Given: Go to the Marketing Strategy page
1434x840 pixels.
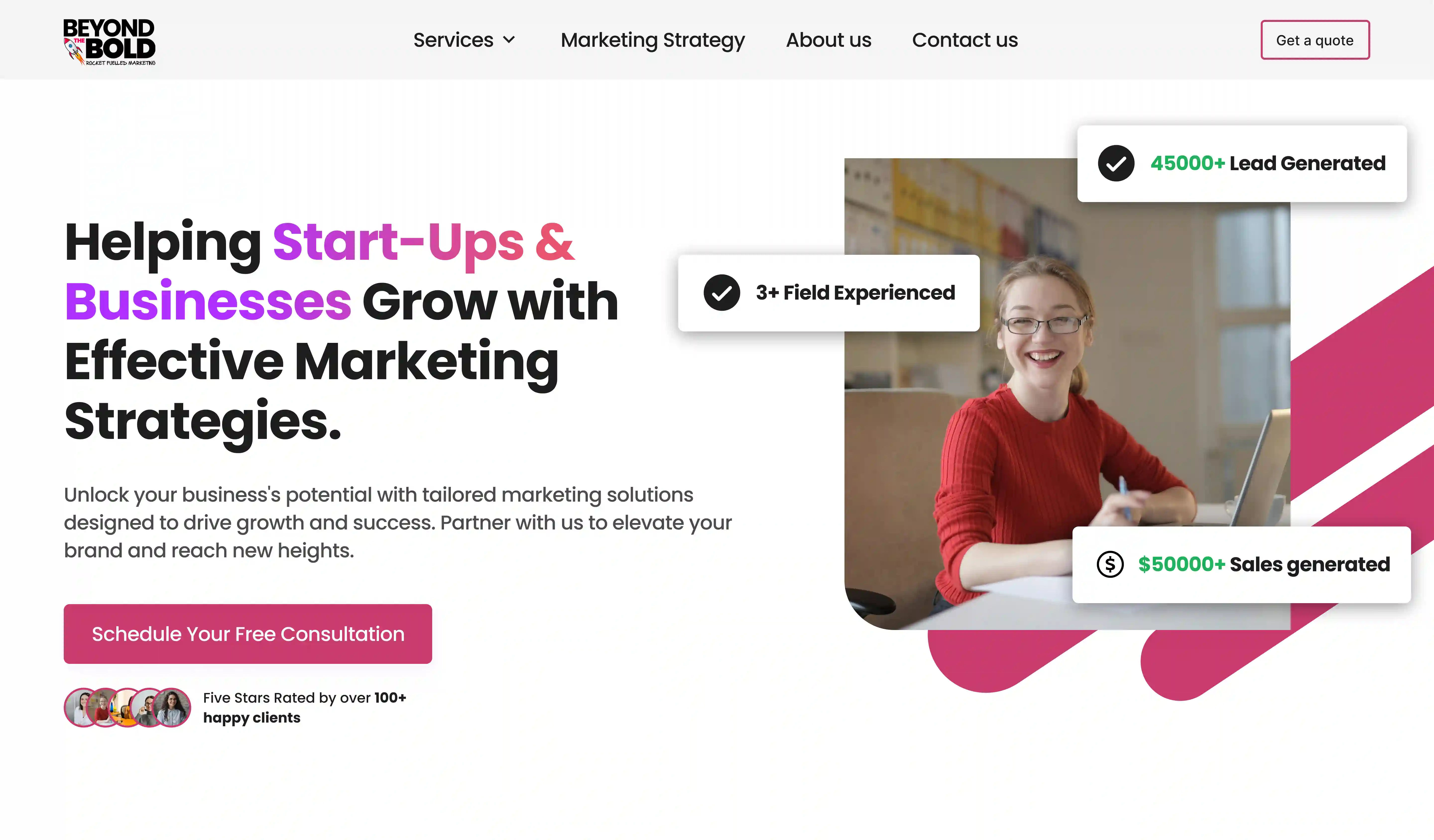Looking at the screenshot, I should [653, 40].
